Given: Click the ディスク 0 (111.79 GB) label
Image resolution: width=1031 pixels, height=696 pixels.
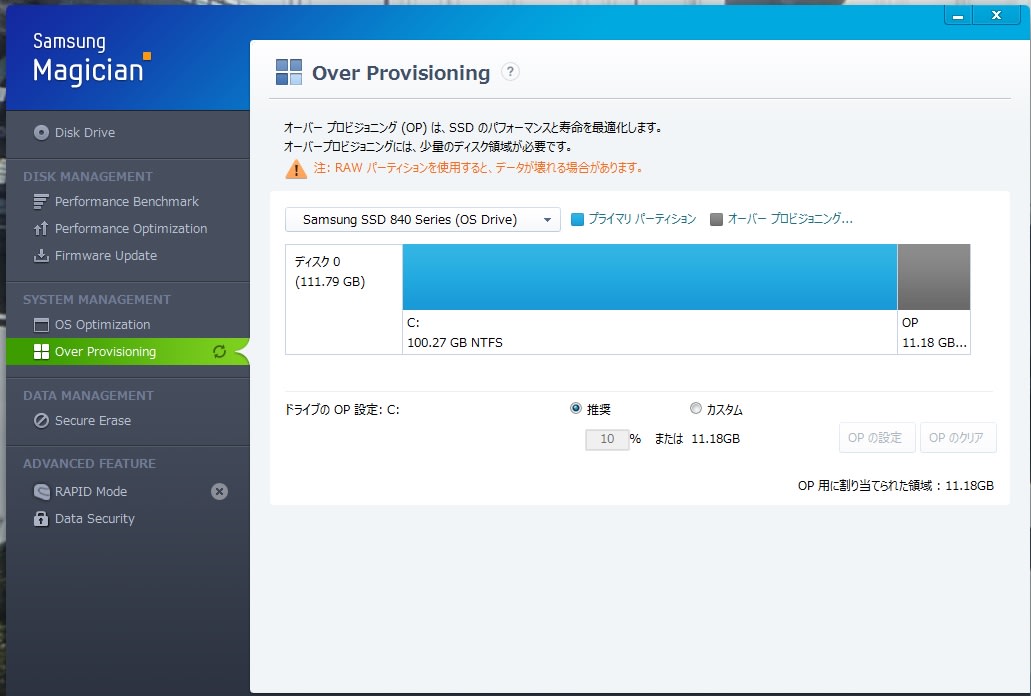Looking at the screenshot, I should tap(329, 271).
